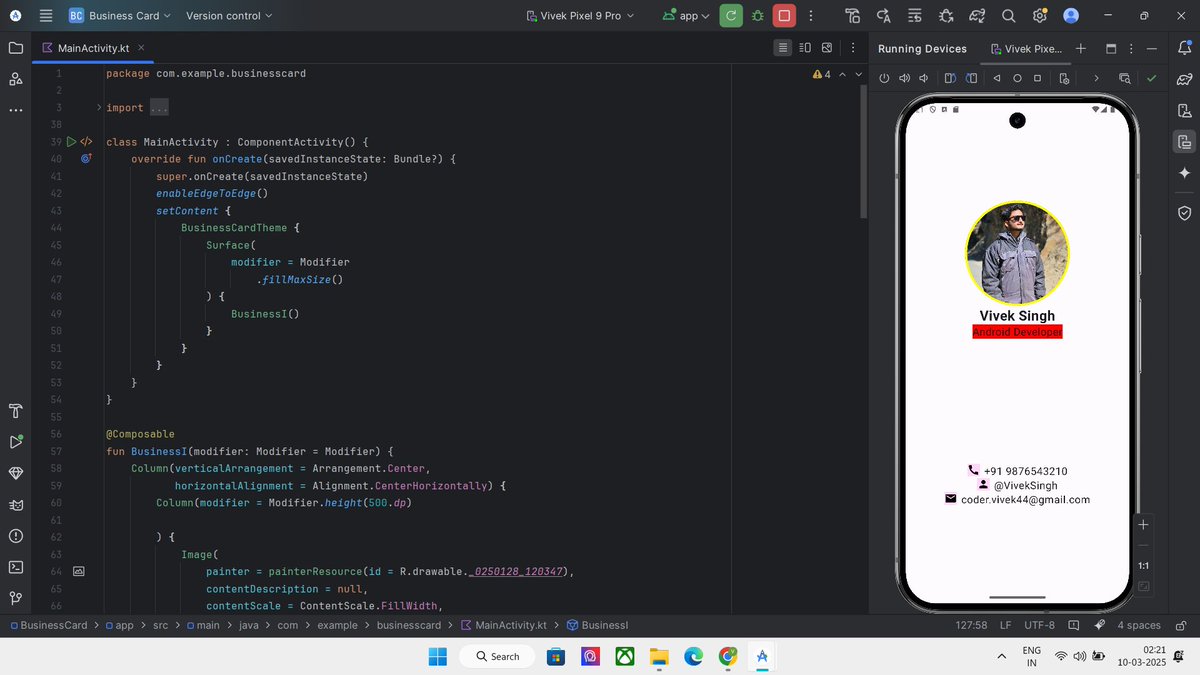Screen dimensions: 1200x675
Task: Reset emulator zoom with 1:1 button
Action: (x=1144, y=566)
